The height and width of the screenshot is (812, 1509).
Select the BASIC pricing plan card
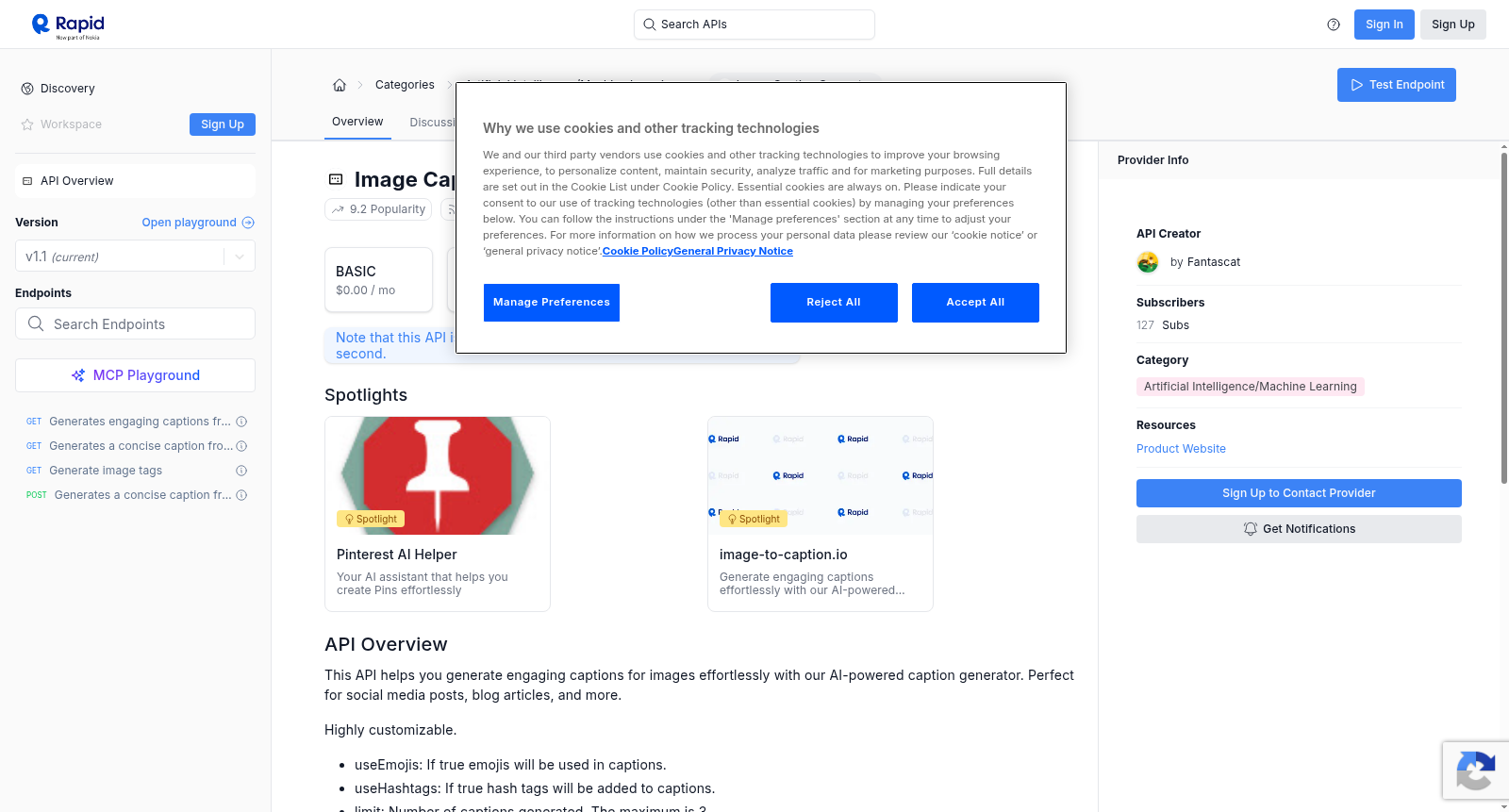click(x=378, y=280)
